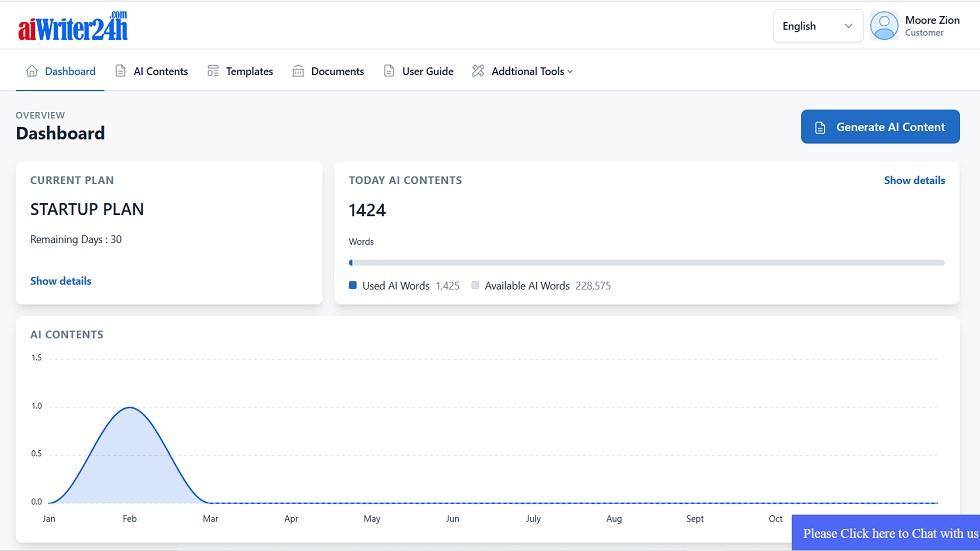Click the user avatar icon
The height and width of the screenshot is (551, 980).
884,26
